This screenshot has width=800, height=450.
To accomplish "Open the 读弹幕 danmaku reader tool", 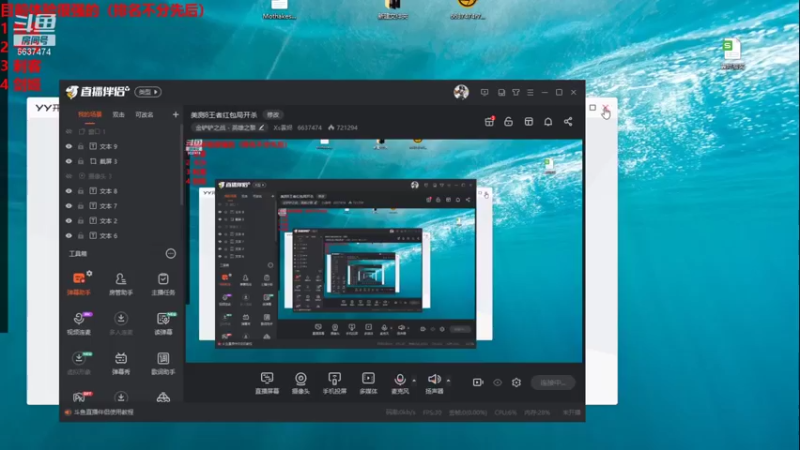I will (163, 323).
